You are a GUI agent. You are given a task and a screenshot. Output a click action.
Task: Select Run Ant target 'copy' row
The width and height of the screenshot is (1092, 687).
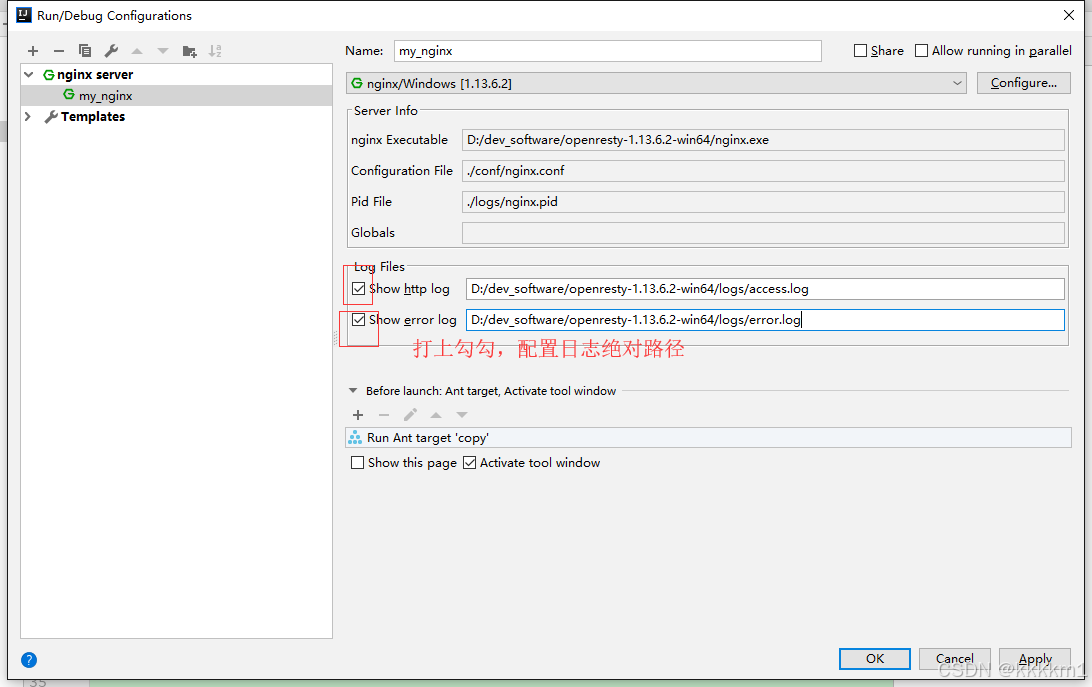point(708,438)
